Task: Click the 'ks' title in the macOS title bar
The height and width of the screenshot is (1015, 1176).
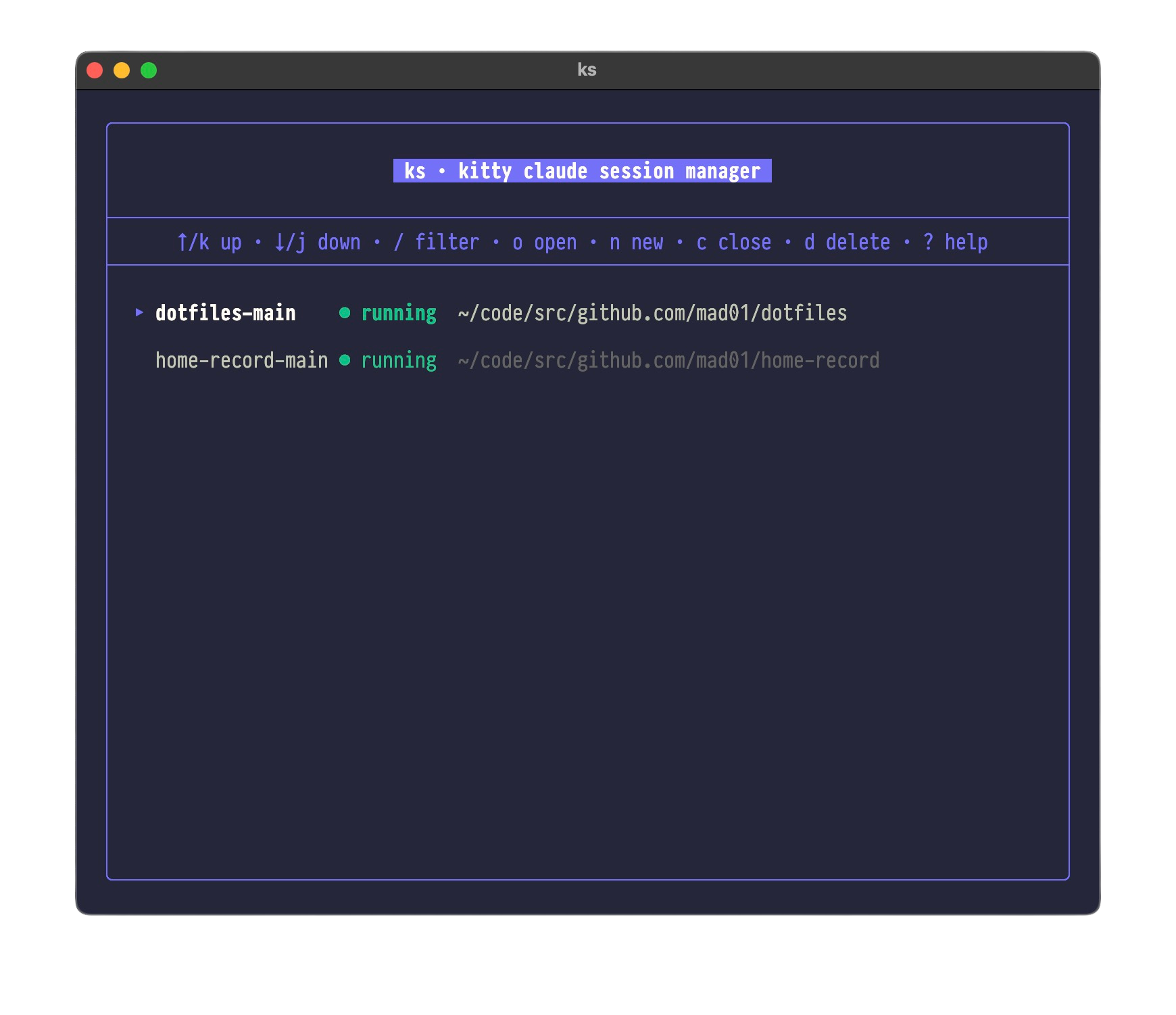Action: (587, 70)
